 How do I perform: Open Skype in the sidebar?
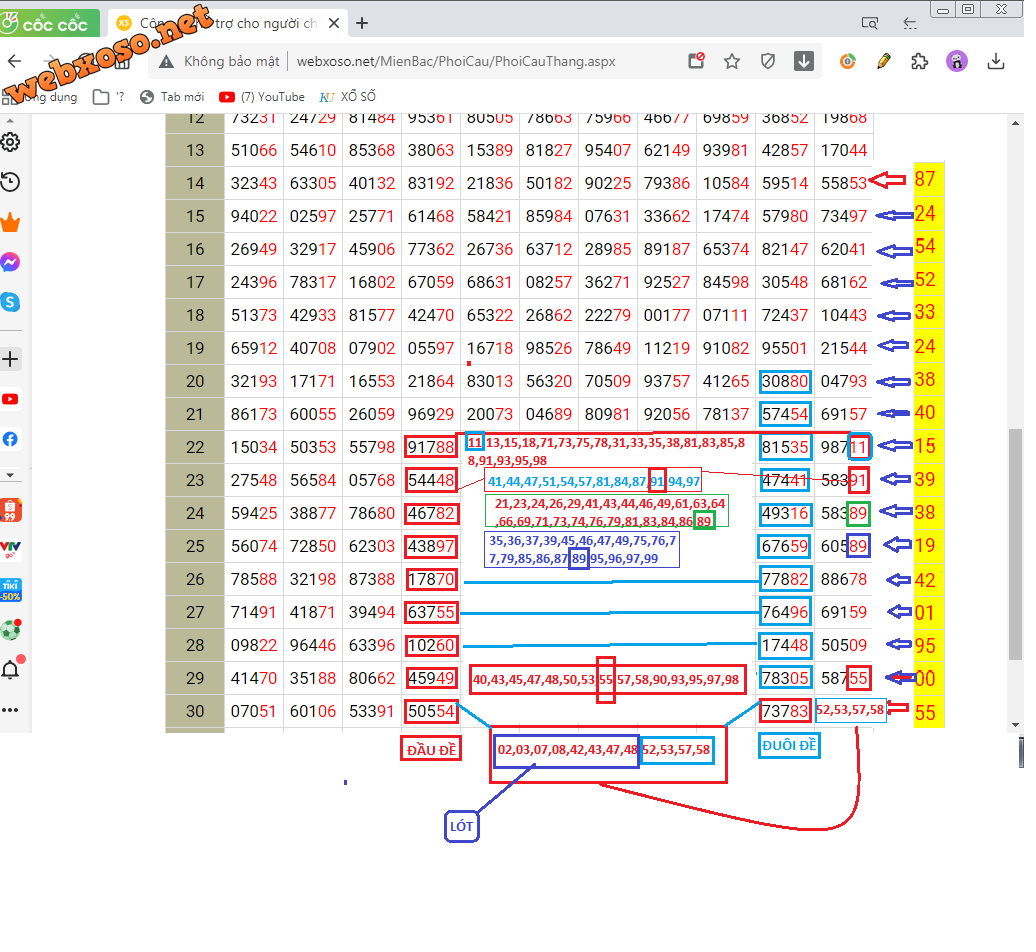point(10,303)
